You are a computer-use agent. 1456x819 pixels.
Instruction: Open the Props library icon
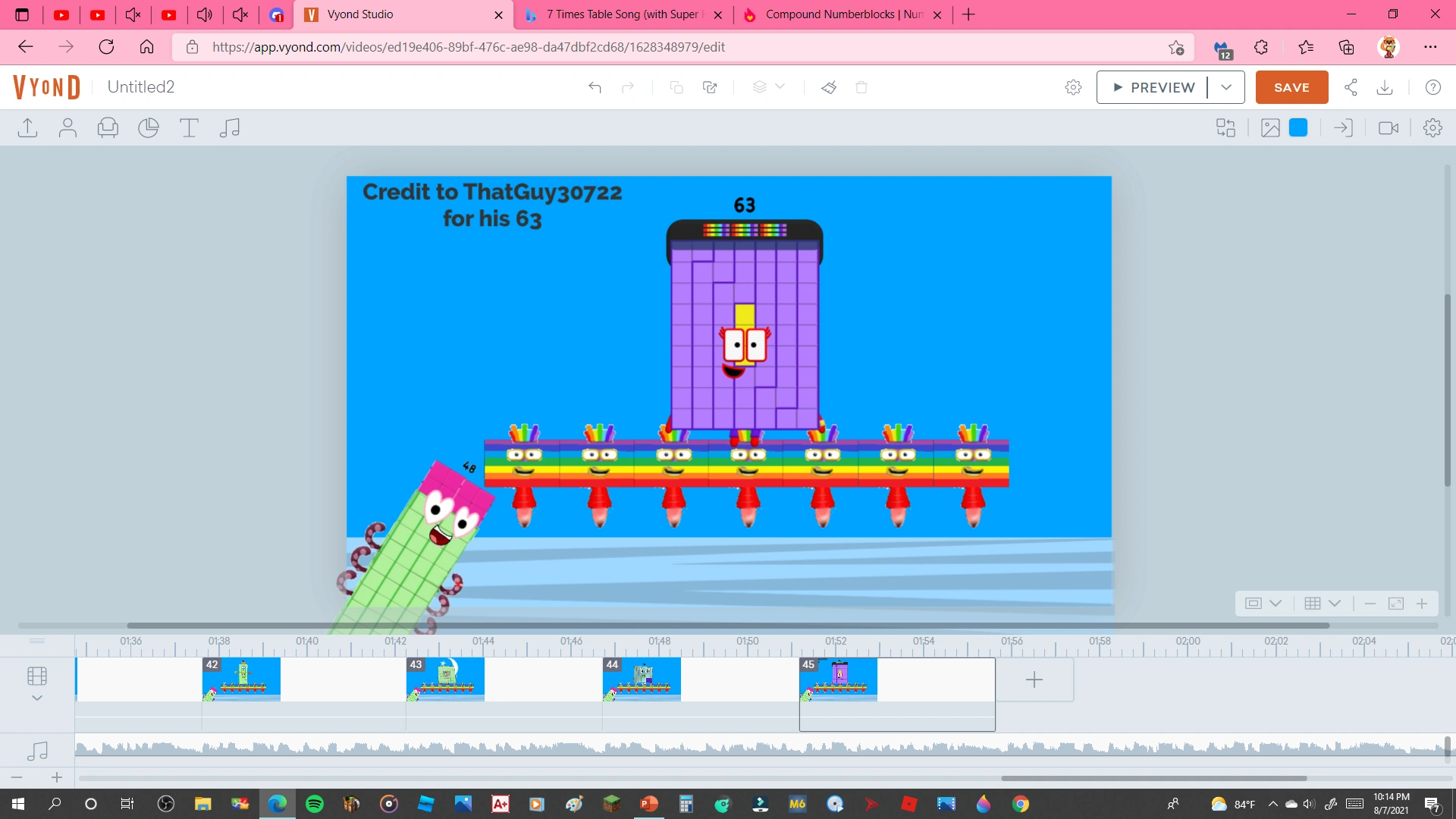(x=108, y=128)
